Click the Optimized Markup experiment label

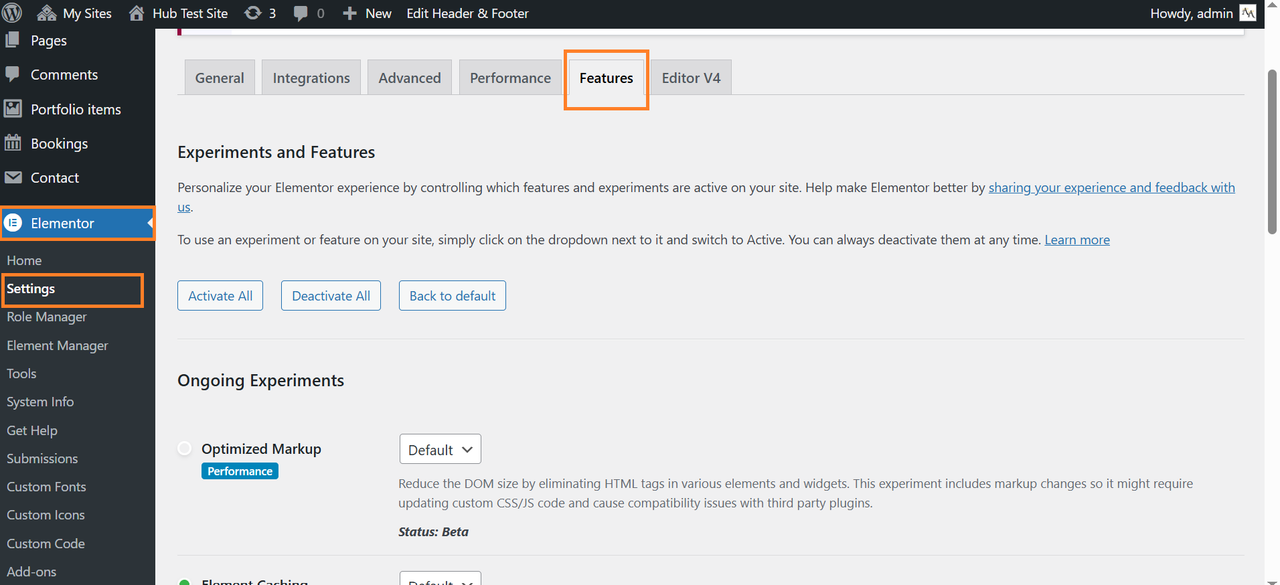[x=261, y=449]
